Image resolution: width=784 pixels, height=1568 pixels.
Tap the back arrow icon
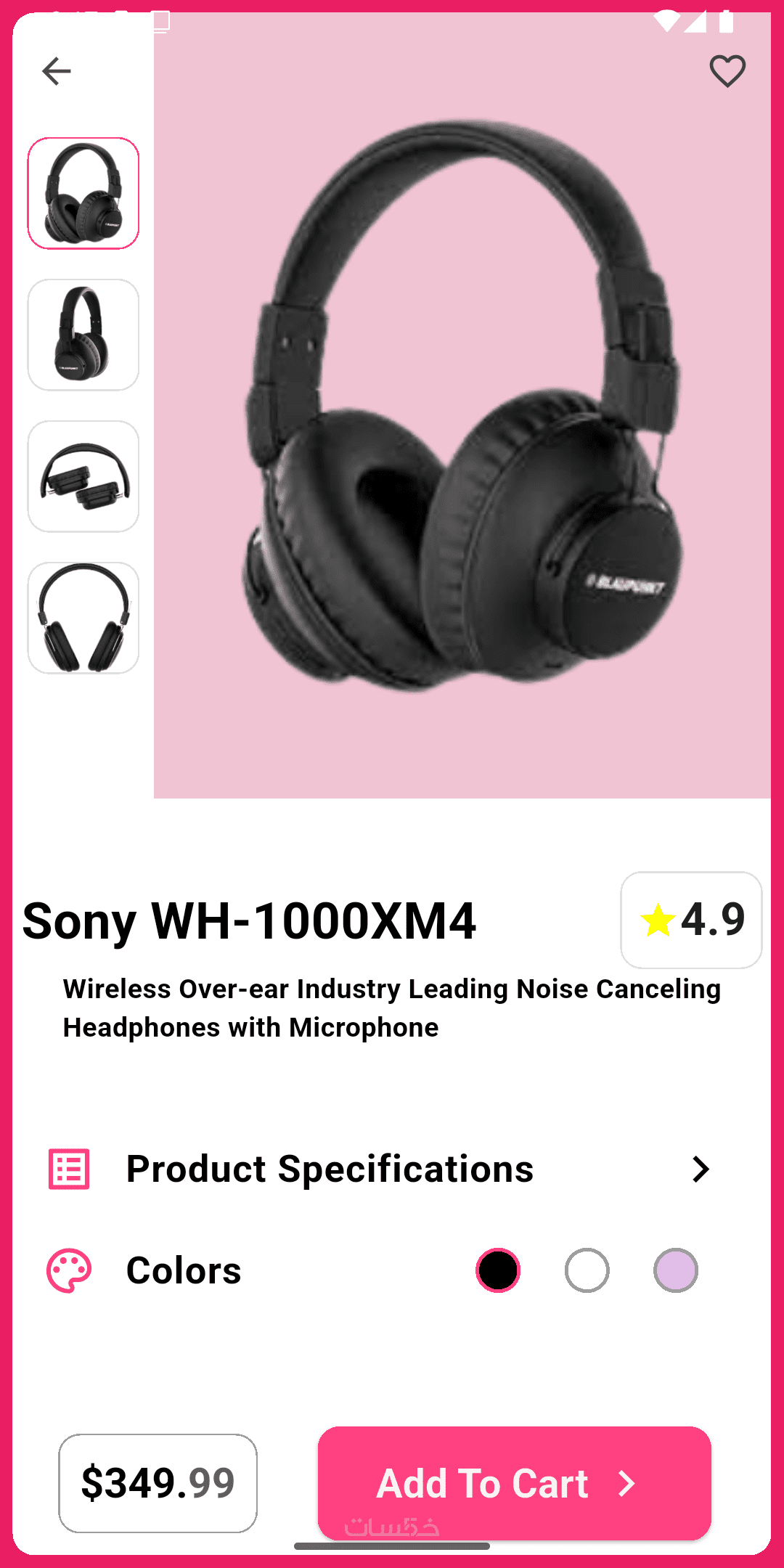(56, 71)
